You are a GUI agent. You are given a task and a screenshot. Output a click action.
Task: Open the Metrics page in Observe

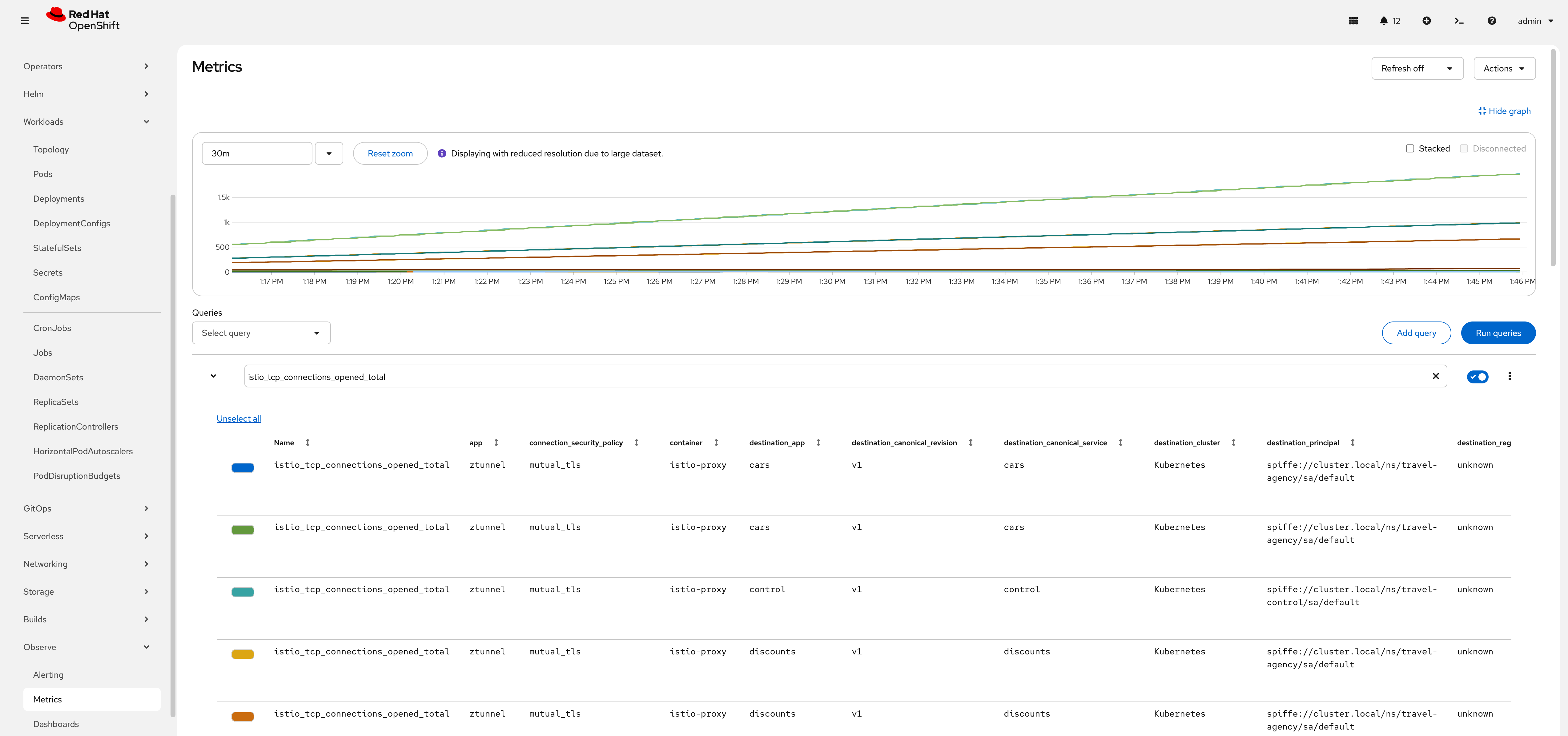point(47,699)
